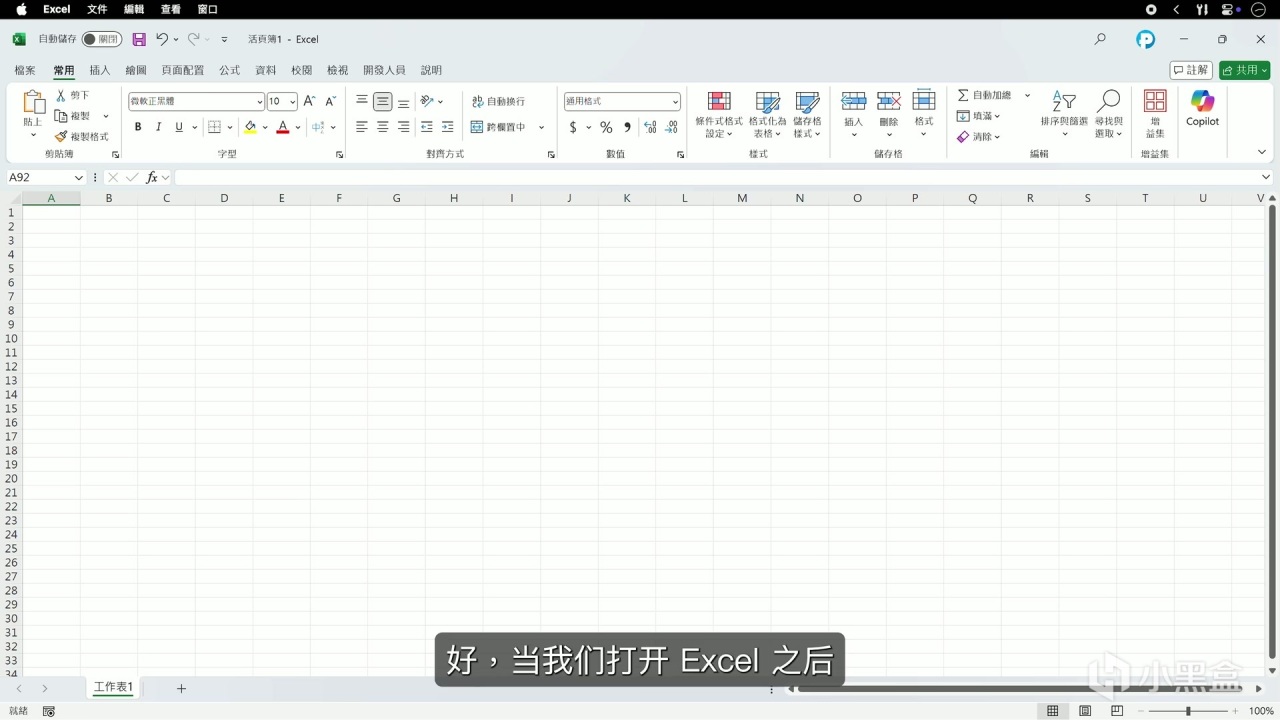Screen dimensions: 1280x720
Task: Expand the Name Box dropdown arrow
Action: [x=79, y=177]
